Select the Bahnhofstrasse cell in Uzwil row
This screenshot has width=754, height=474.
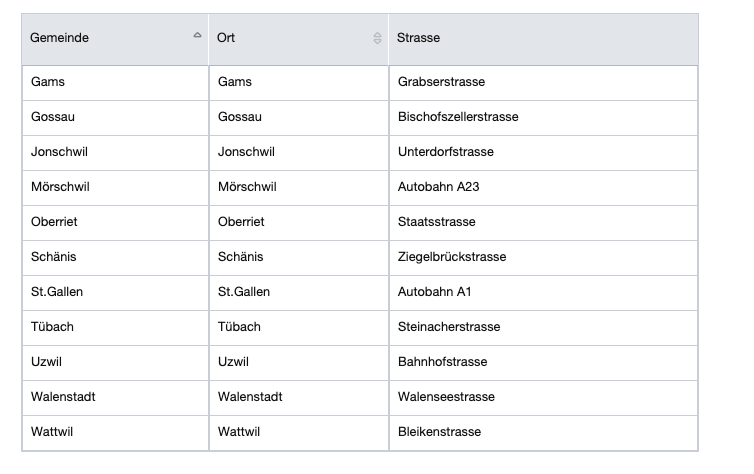point(443,362)
